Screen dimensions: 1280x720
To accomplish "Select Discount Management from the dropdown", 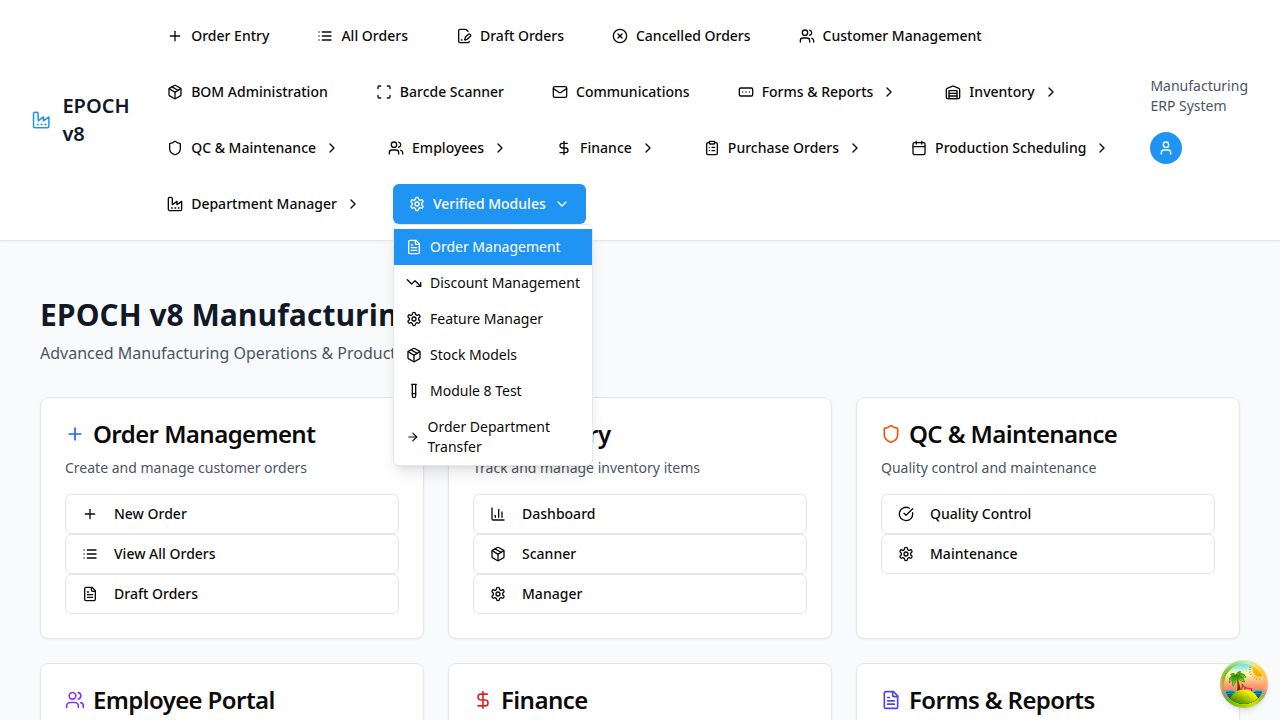I will click(504, 283).
